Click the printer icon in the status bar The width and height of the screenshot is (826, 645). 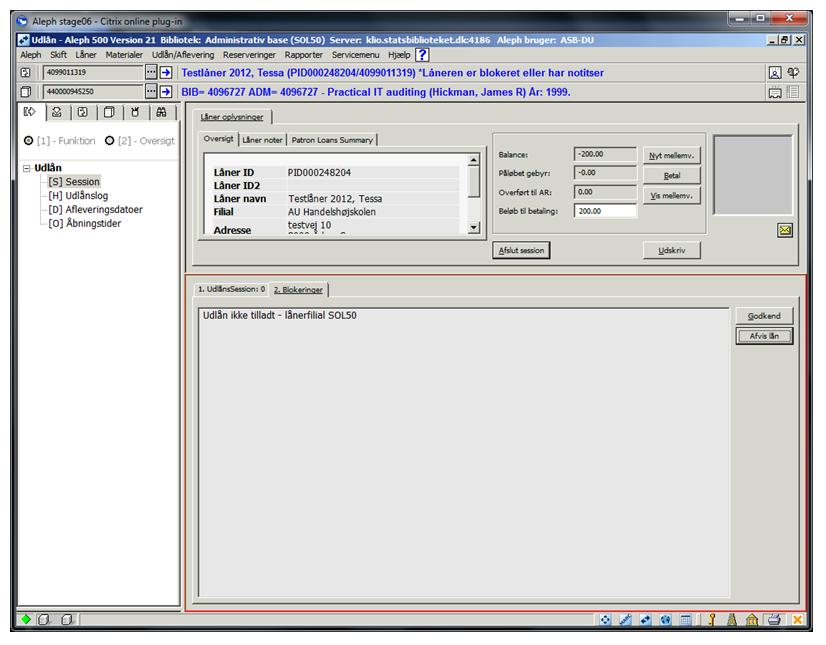click(x=774, y=621)
